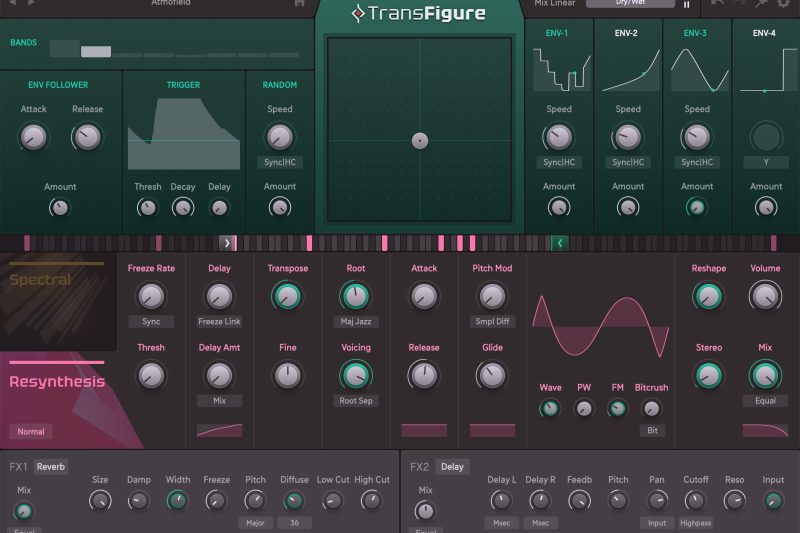Screen dimensions: 800x533
Task: Click the Env Follower Release knob
Action: click(x=87, y=137)
